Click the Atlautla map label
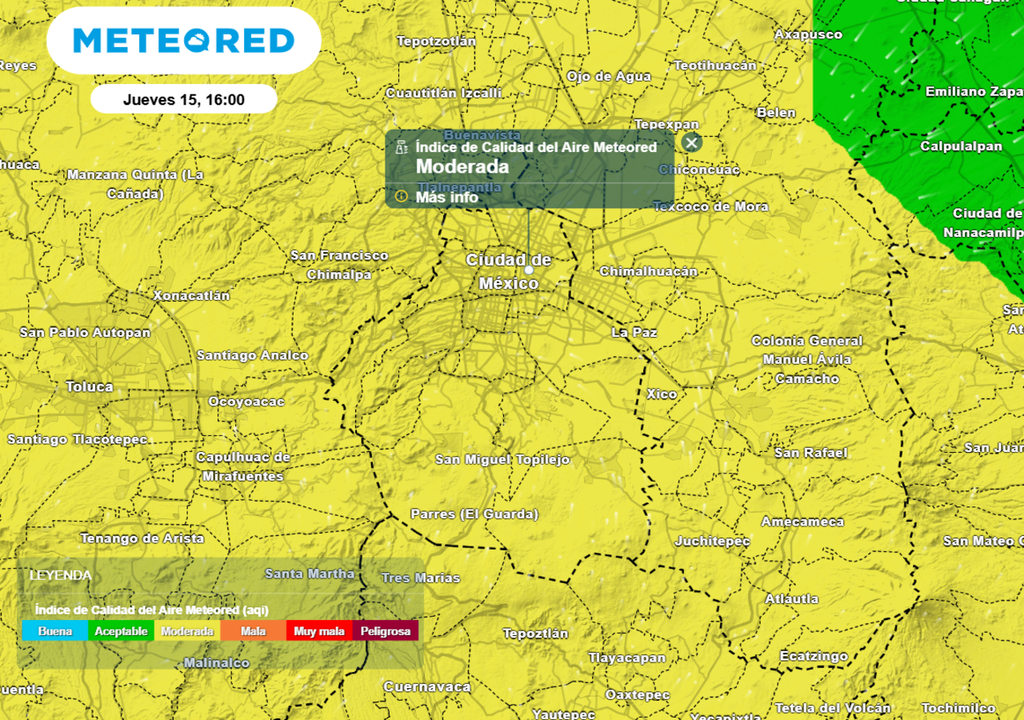The height and width of the screenshot is (720, 1024). (792, 598)
